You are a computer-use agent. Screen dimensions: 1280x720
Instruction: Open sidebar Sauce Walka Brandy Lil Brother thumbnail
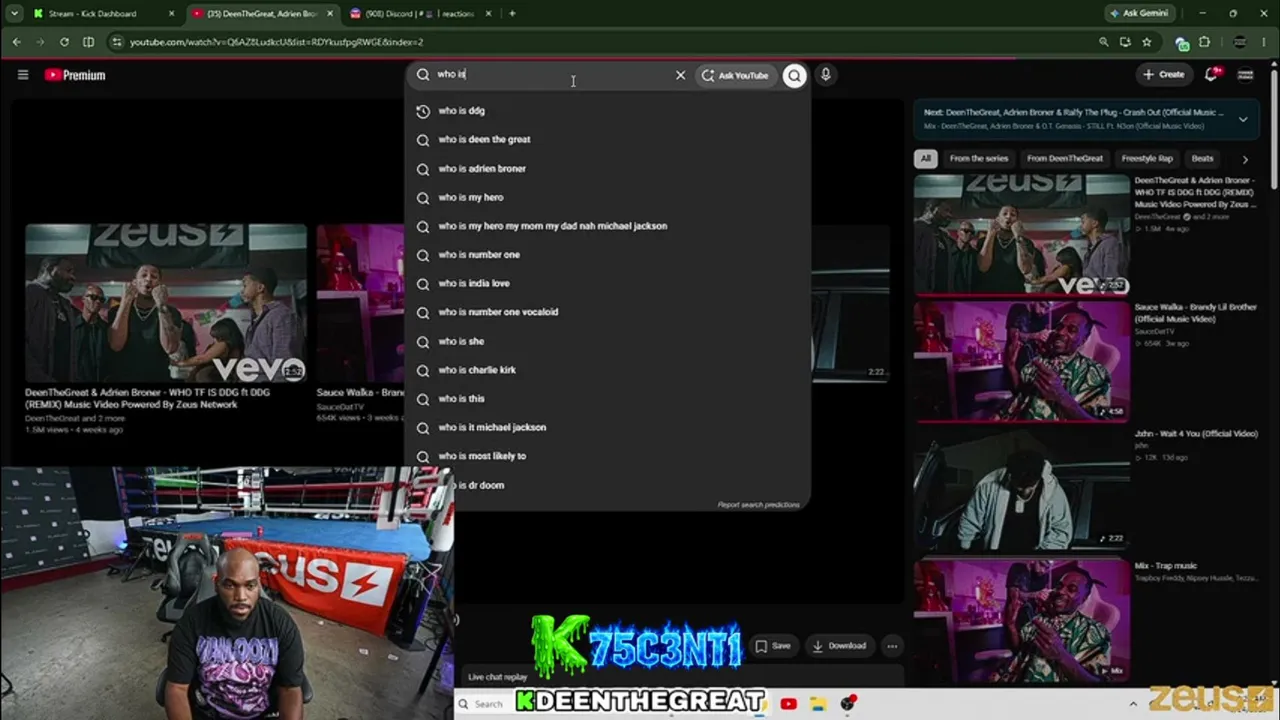tap(1022, 361)
